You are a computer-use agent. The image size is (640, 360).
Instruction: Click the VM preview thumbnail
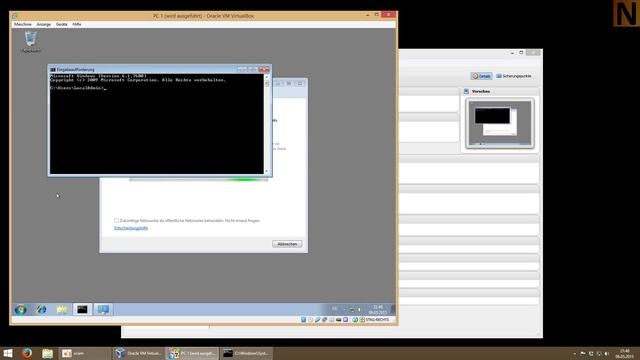(x=500, y=123)
